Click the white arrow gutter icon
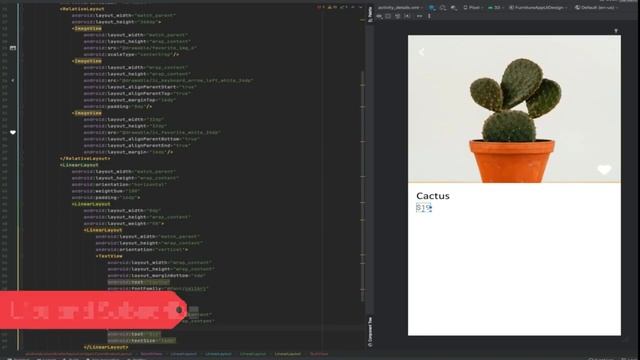This screenshot has height=360, width=640. (x=13, y=80)
